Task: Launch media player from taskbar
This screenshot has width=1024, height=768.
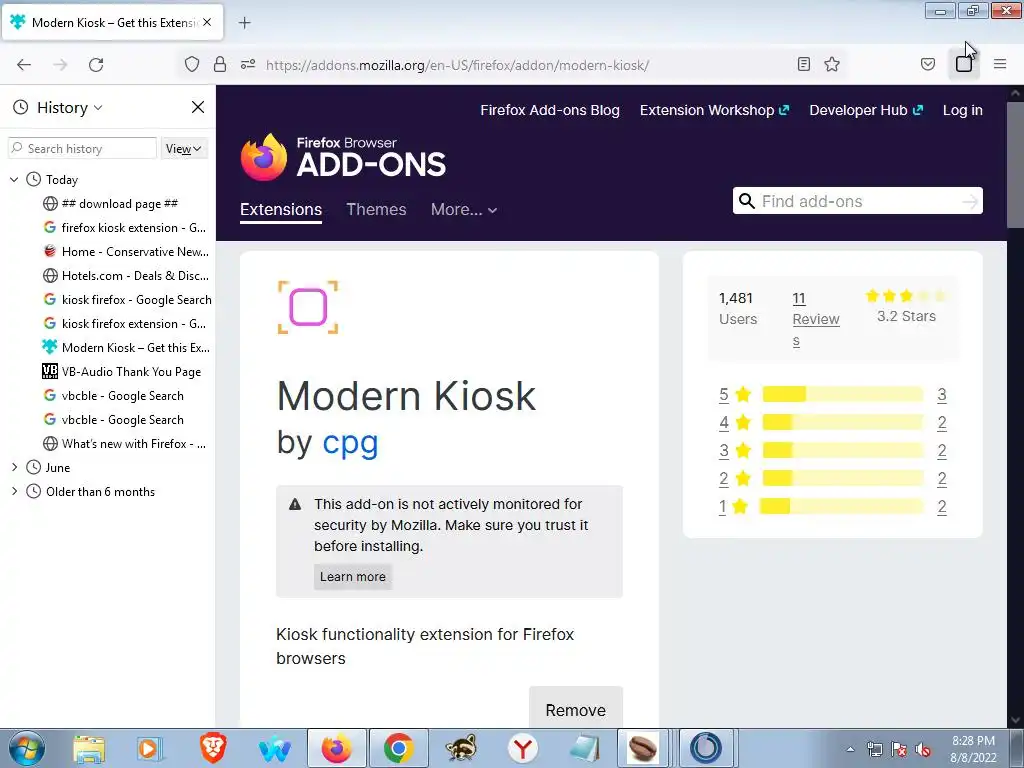Action: 150,748
